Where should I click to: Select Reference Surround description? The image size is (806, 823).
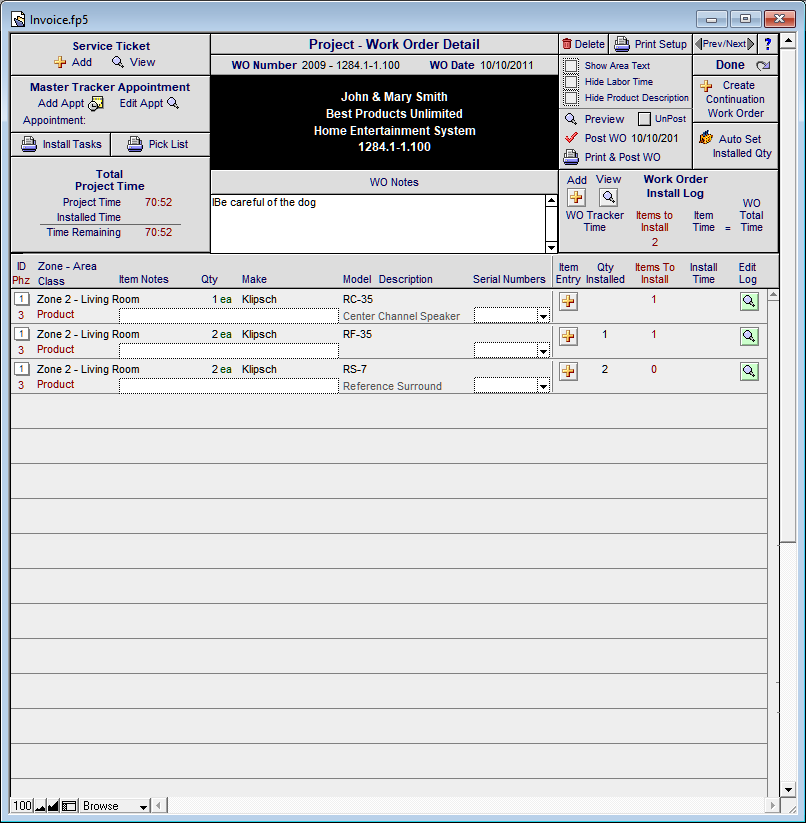click(x=393, y=386)
